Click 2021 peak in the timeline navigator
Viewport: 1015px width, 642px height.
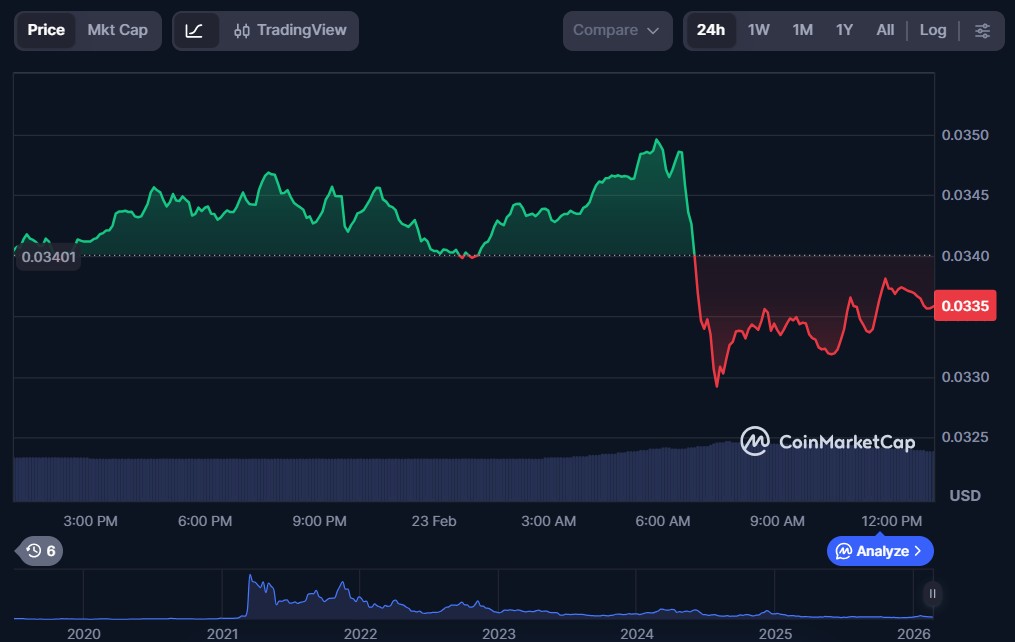click(x=250, y=580)
